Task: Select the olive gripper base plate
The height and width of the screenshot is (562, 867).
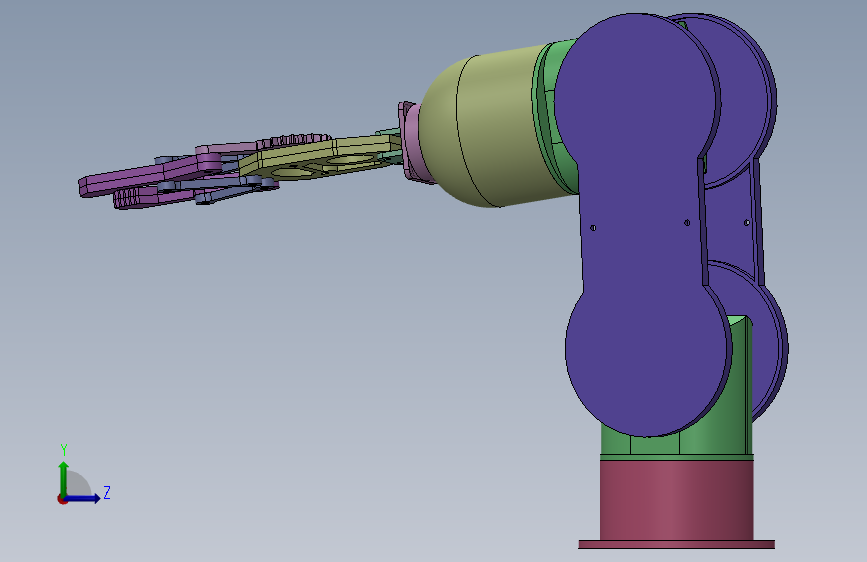Action: (315, 159)
